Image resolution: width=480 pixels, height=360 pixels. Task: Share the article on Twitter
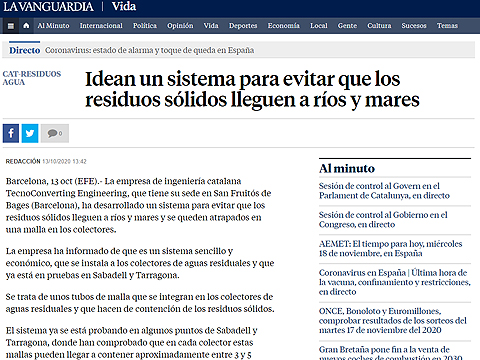point(30,133)
